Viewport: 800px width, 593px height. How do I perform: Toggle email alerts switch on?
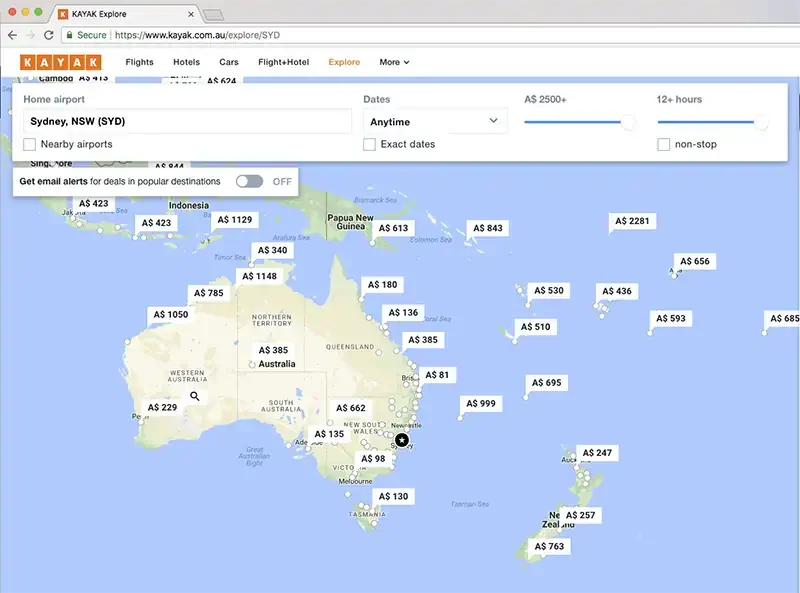249,181
